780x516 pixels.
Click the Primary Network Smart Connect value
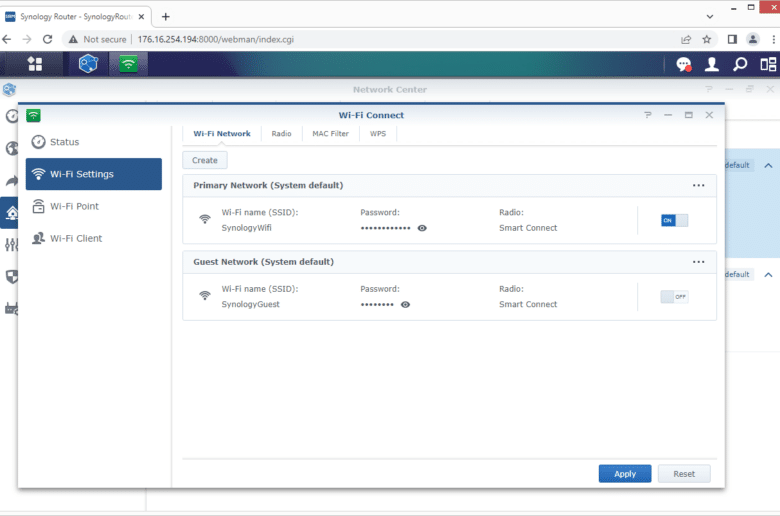528,228
